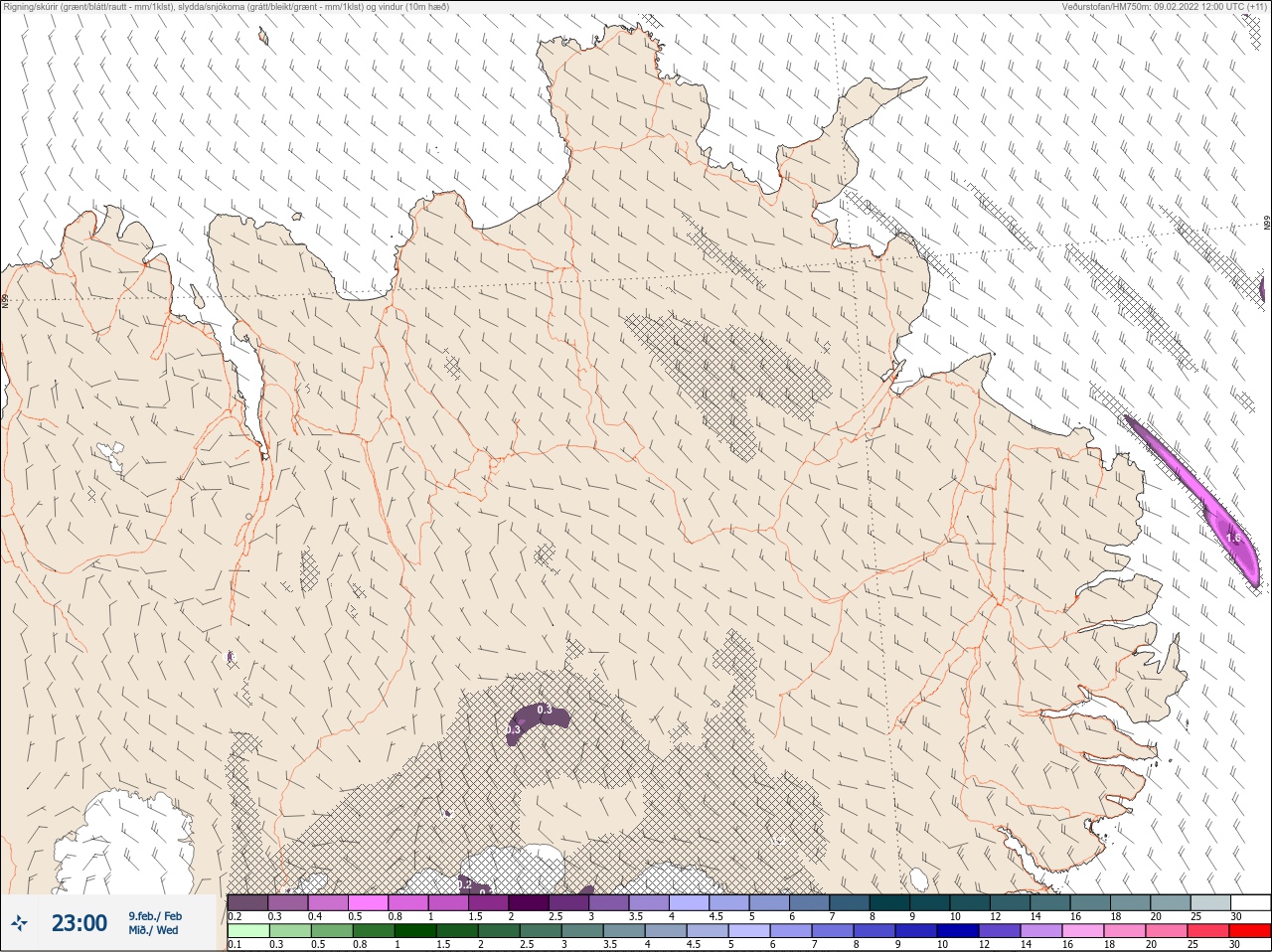Click the upper '0.3' label on the dark purple patch
Image resolution: width=1272 pixels, height=952 pixels.
(545, 710)
